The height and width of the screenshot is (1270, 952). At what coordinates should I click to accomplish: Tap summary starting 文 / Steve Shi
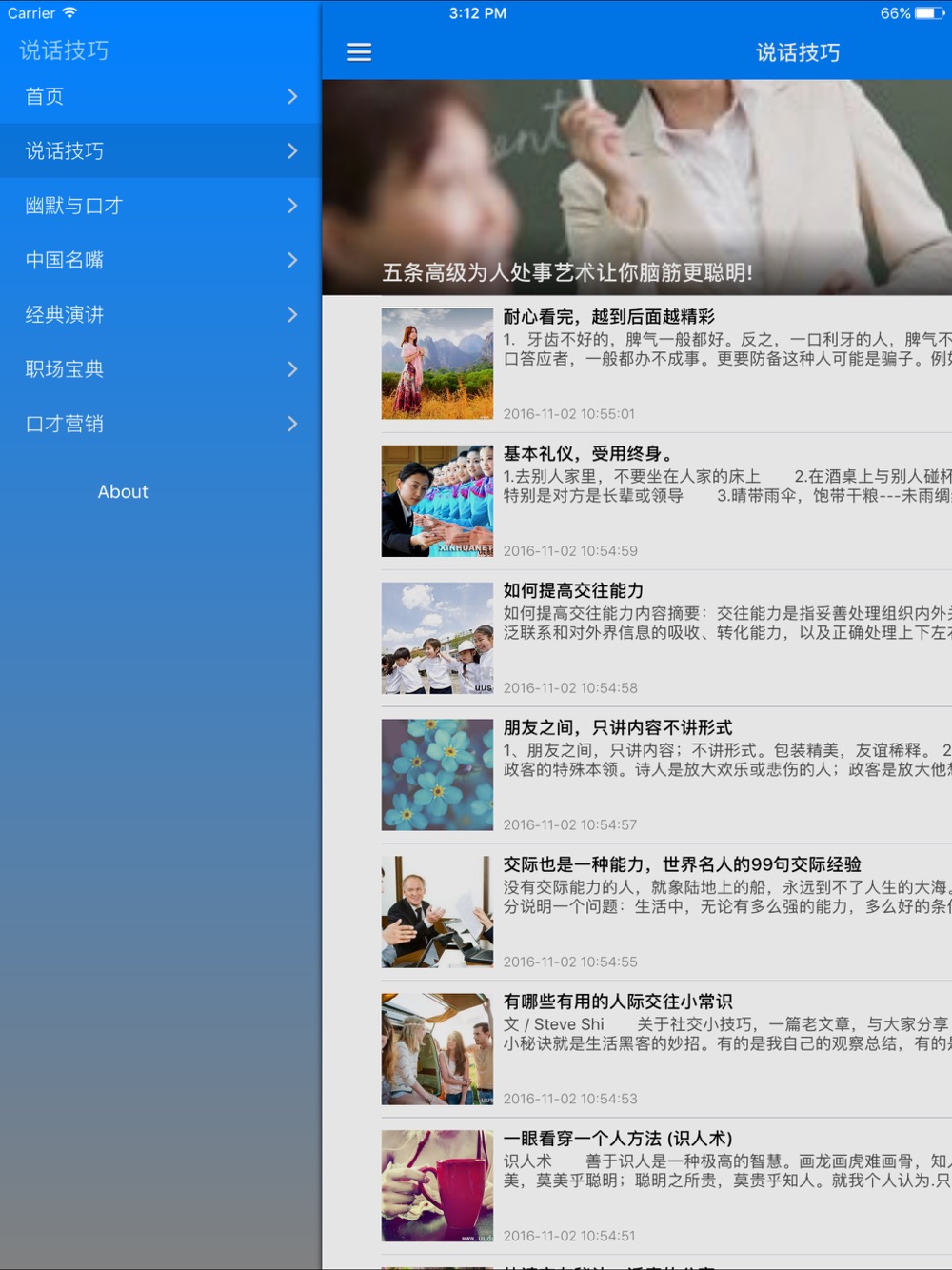pos(727,1034)
